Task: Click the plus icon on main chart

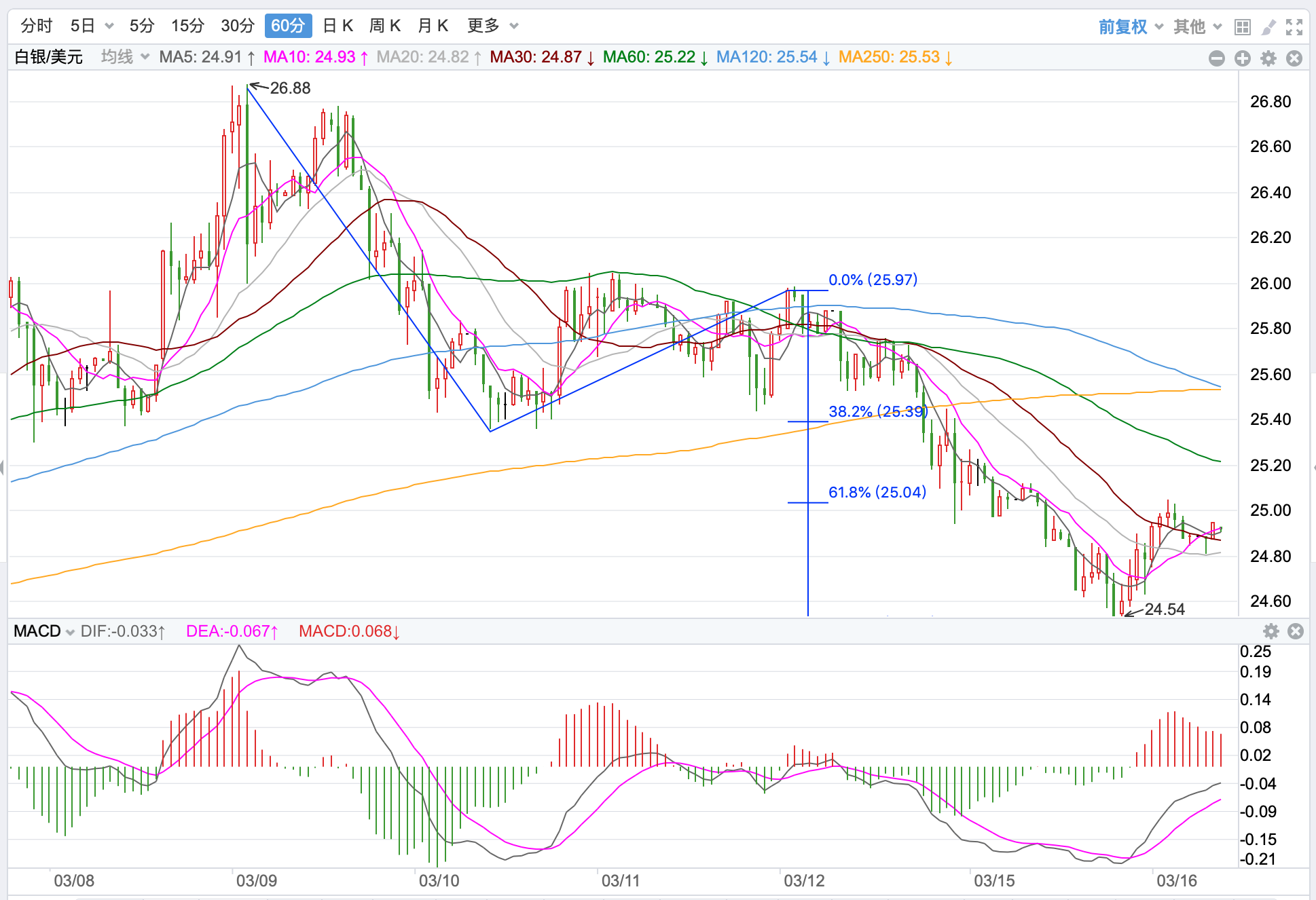Action: (1243, 58)
